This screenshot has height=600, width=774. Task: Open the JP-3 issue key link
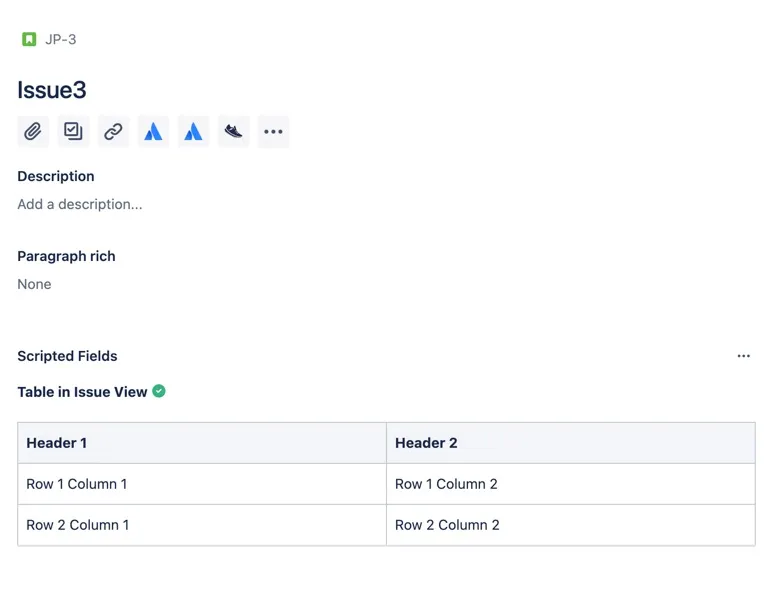(x=61, y=39)
